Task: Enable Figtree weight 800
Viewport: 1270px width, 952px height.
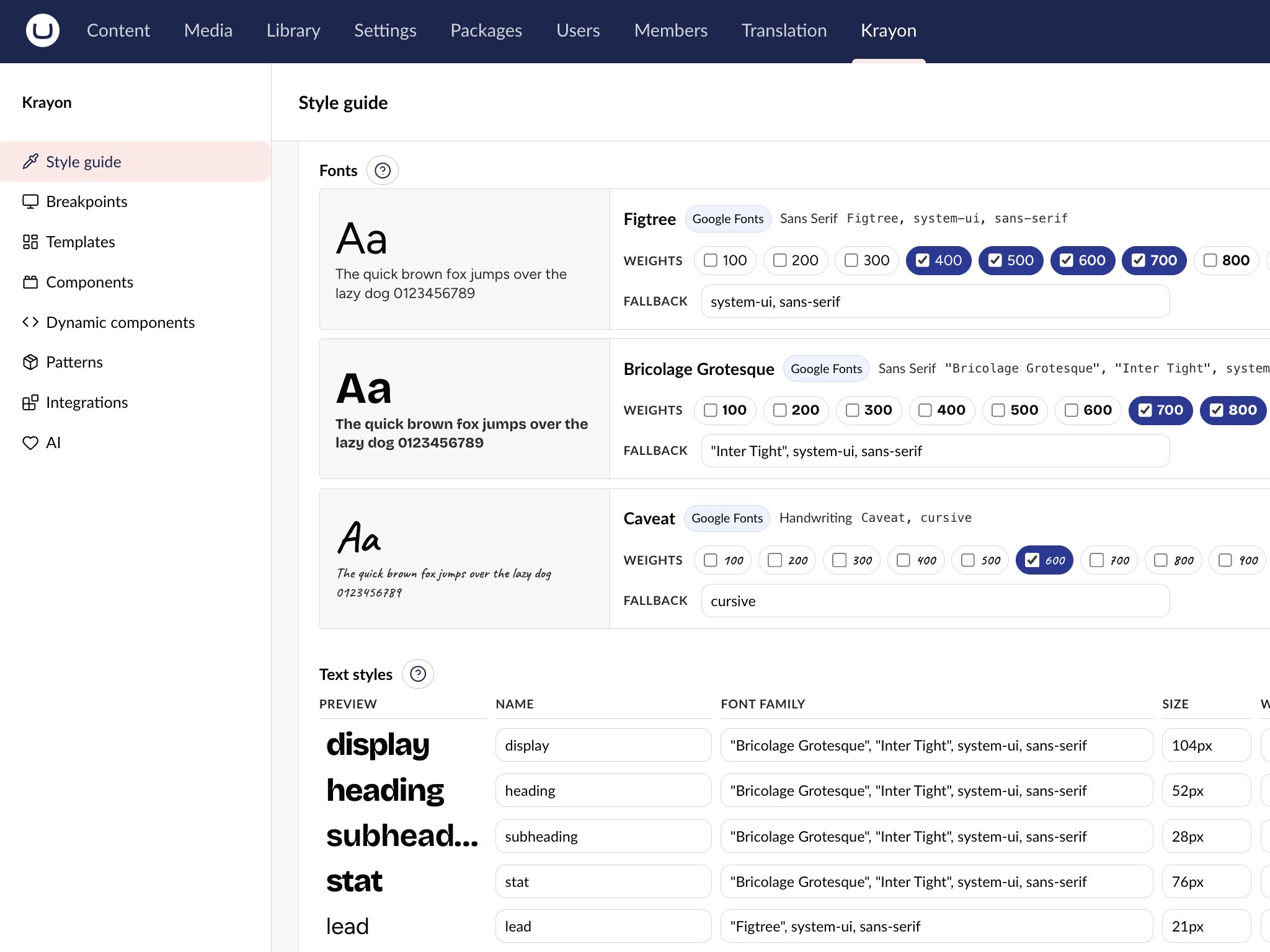Action: point(1226,260)
